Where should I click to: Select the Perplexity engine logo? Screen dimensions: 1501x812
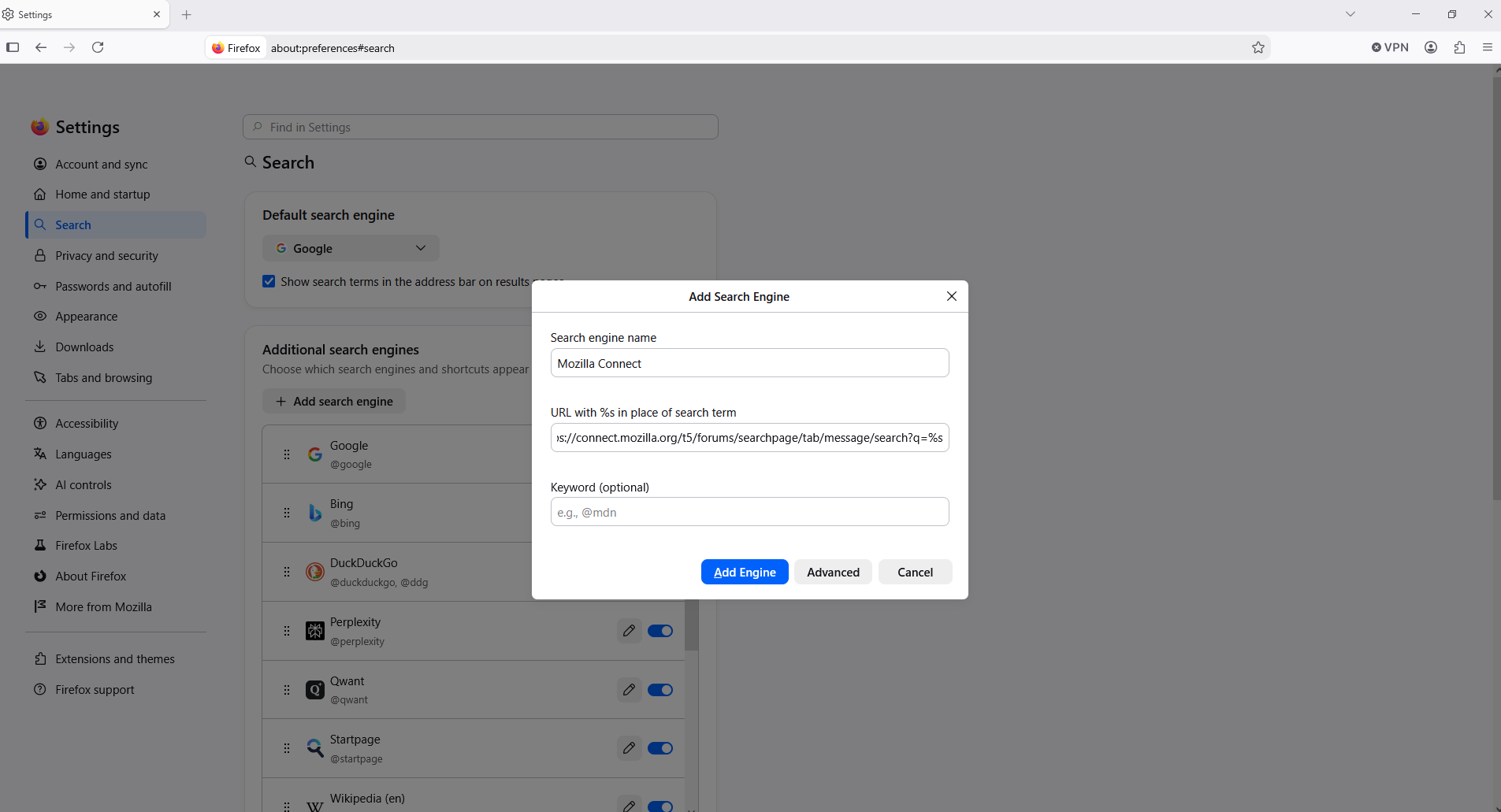[x=315, y=631]
